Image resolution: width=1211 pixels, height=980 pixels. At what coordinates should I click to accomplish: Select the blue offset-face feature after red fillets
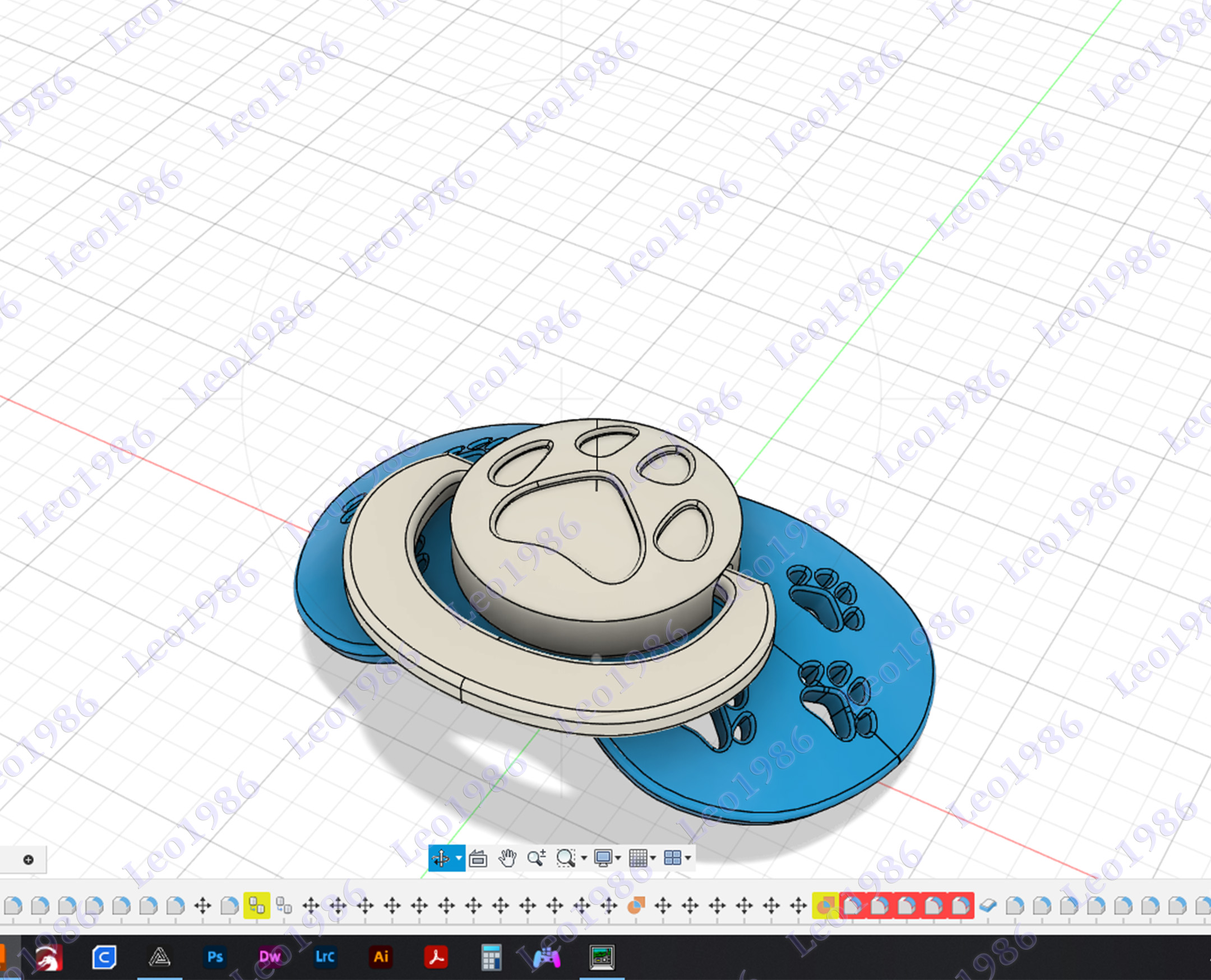(988, 907)
